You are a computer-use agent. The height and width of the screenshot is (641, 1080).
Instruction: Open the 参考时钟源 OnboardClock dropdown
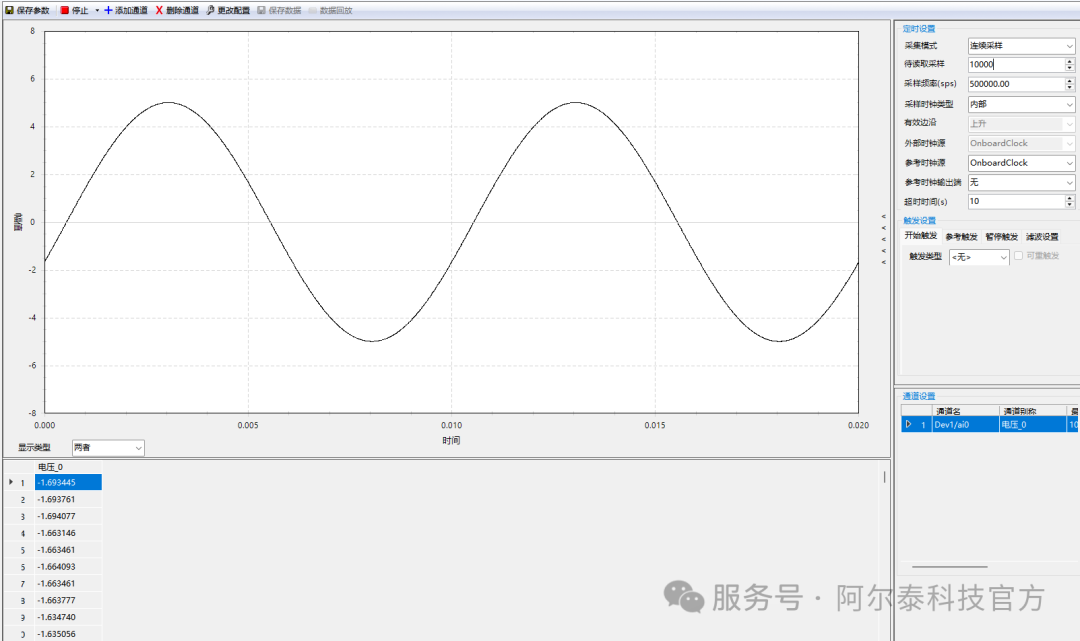pyautogui.click(x=1069, y=163)
